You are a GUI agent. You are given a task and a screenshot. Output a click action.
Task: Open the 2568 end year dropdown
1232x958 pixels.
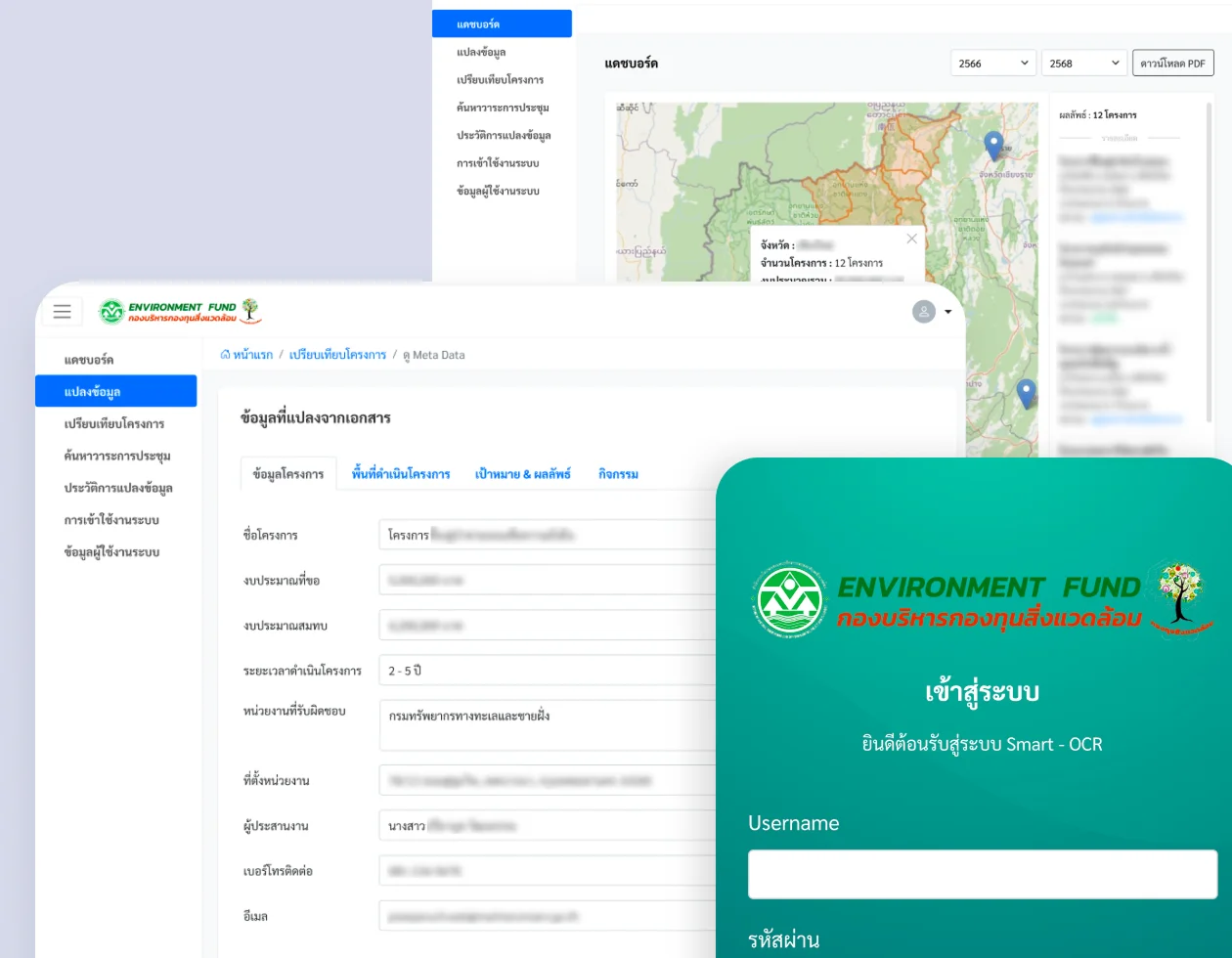[x=1084, y=64]
